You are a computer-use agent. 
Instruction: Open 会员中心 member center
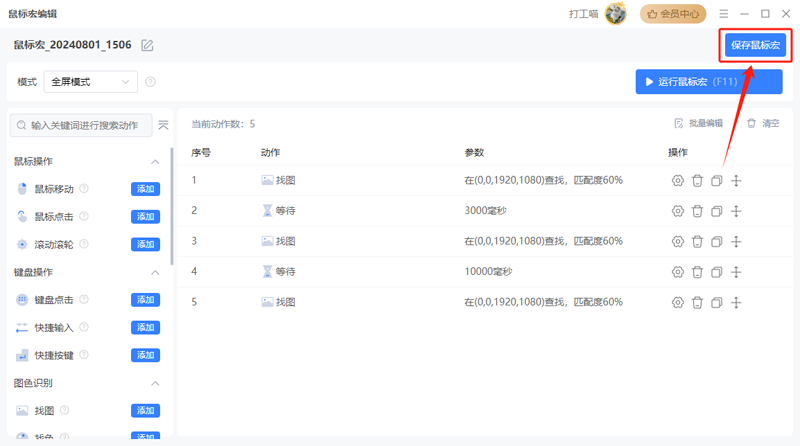coord(673,14)
